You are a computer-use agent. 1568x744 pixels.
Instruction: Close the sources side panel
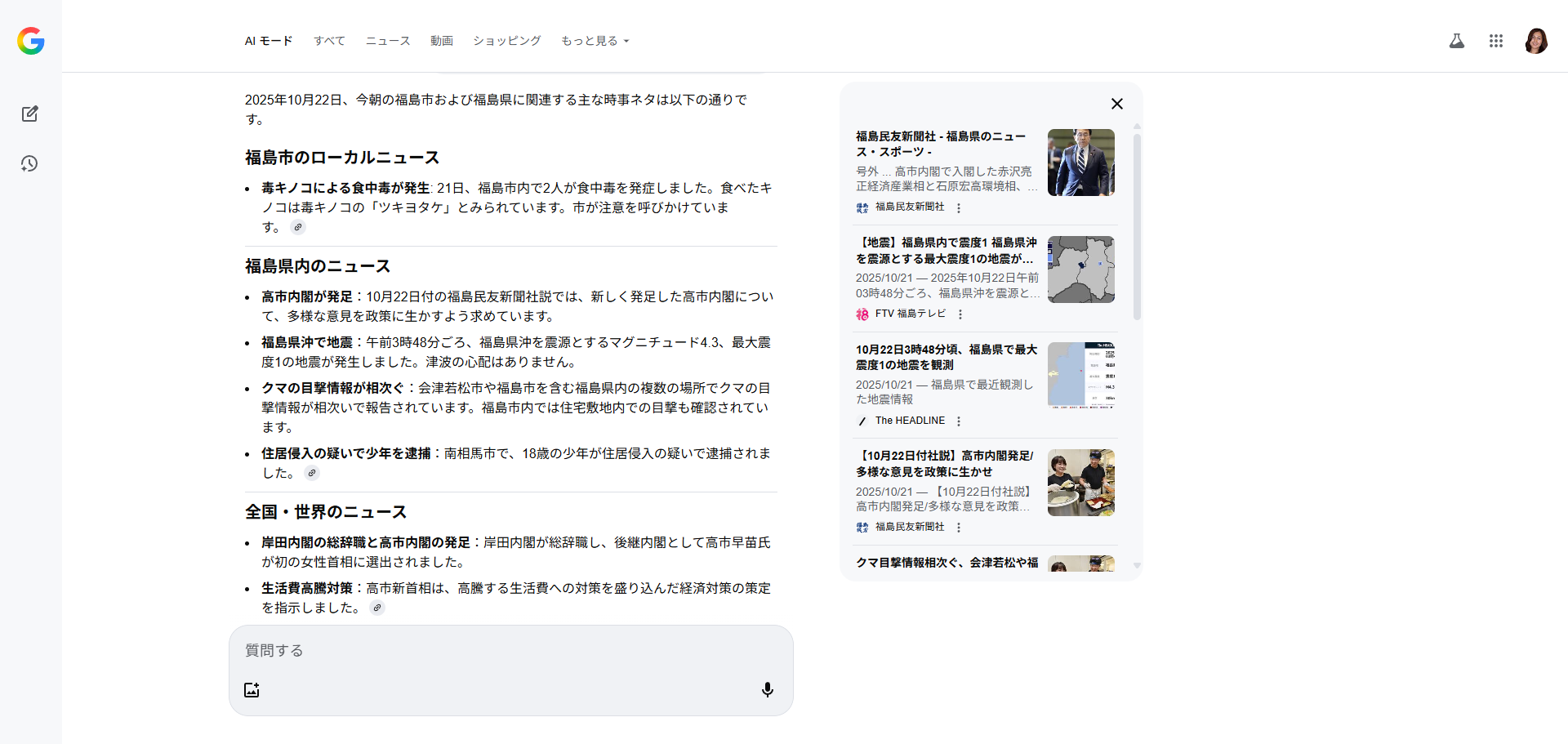pyautogui.click(x=1116, y=104)
